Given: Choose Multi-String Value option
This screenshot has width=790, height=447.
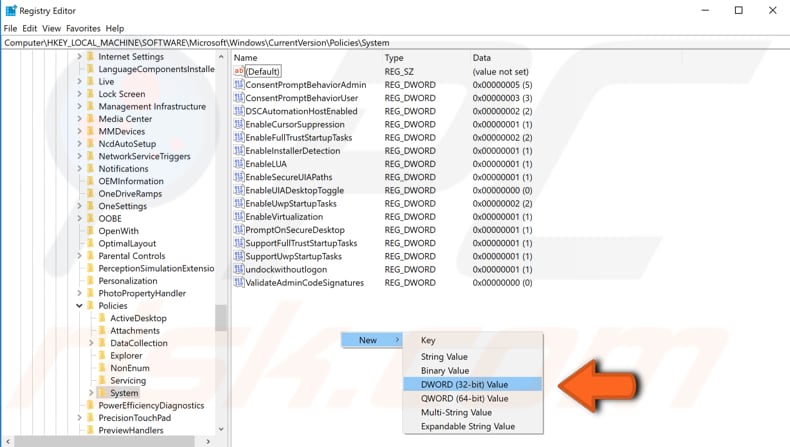Looking at the screenshot, I should [473, 412].
